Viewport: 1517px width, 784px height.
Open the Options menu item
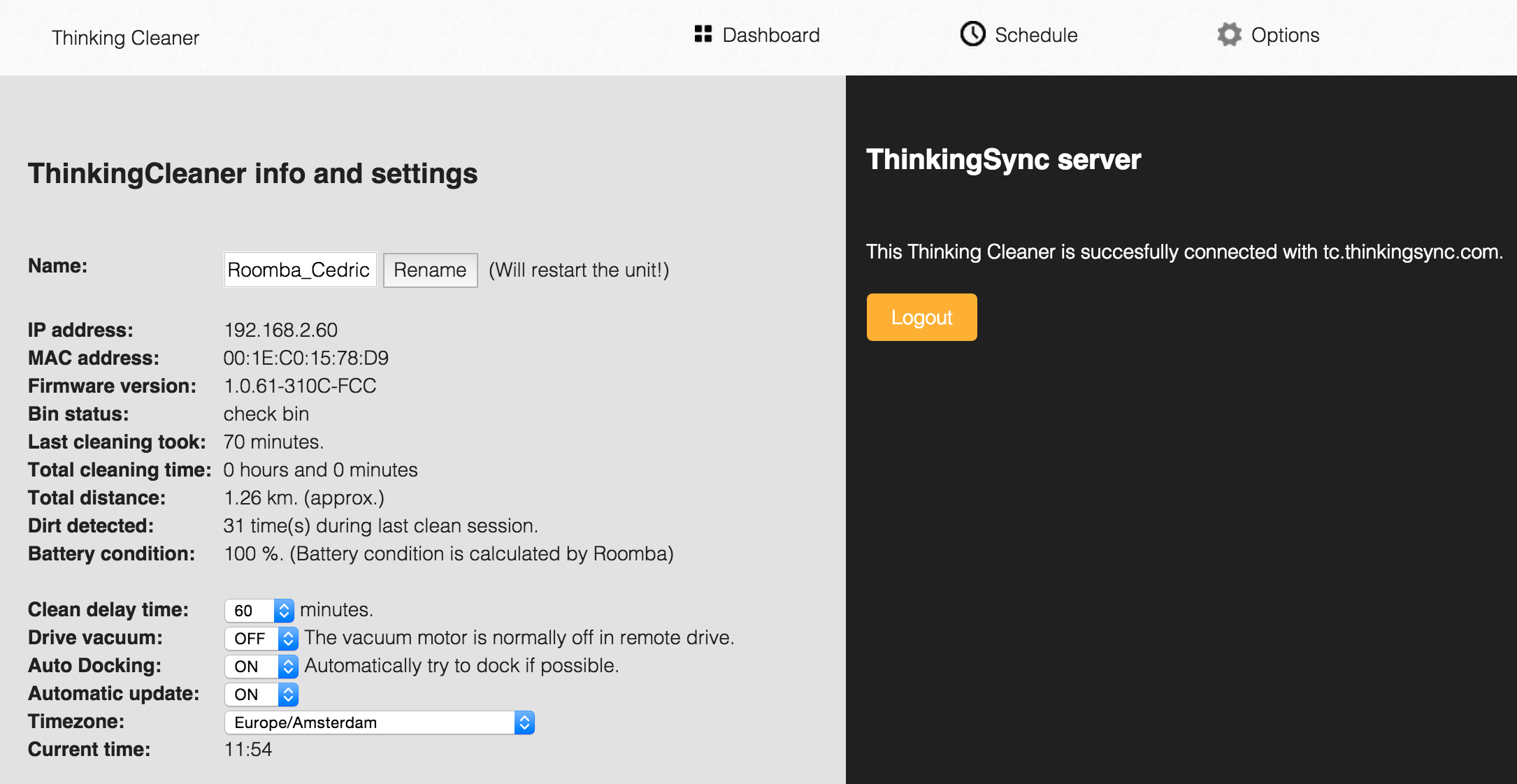point(1268,35)
